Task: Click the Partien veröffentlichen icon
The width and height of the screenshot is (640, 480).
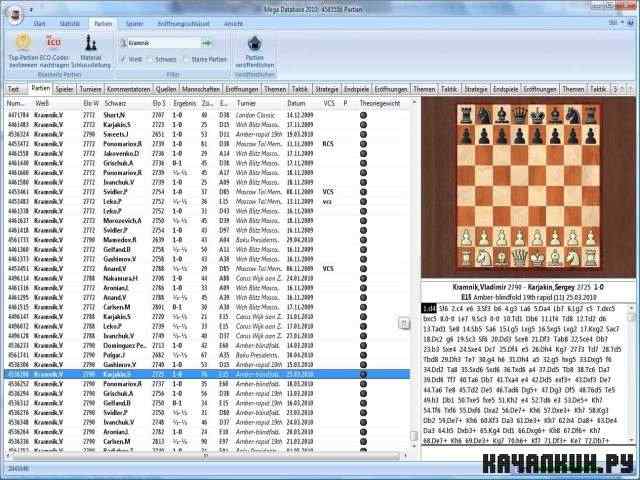Action: click(254, 43)
